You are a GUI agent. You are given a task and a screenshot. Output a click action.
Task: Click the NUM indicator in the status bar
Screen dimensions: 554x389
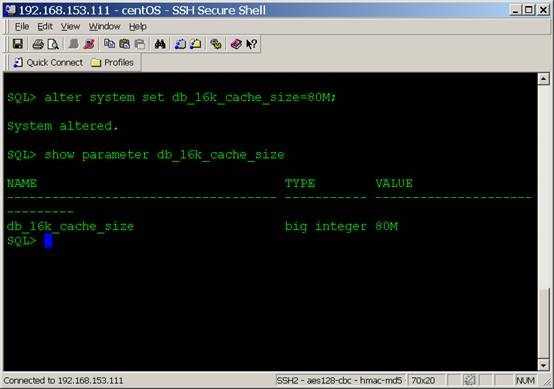click(525, 381)
